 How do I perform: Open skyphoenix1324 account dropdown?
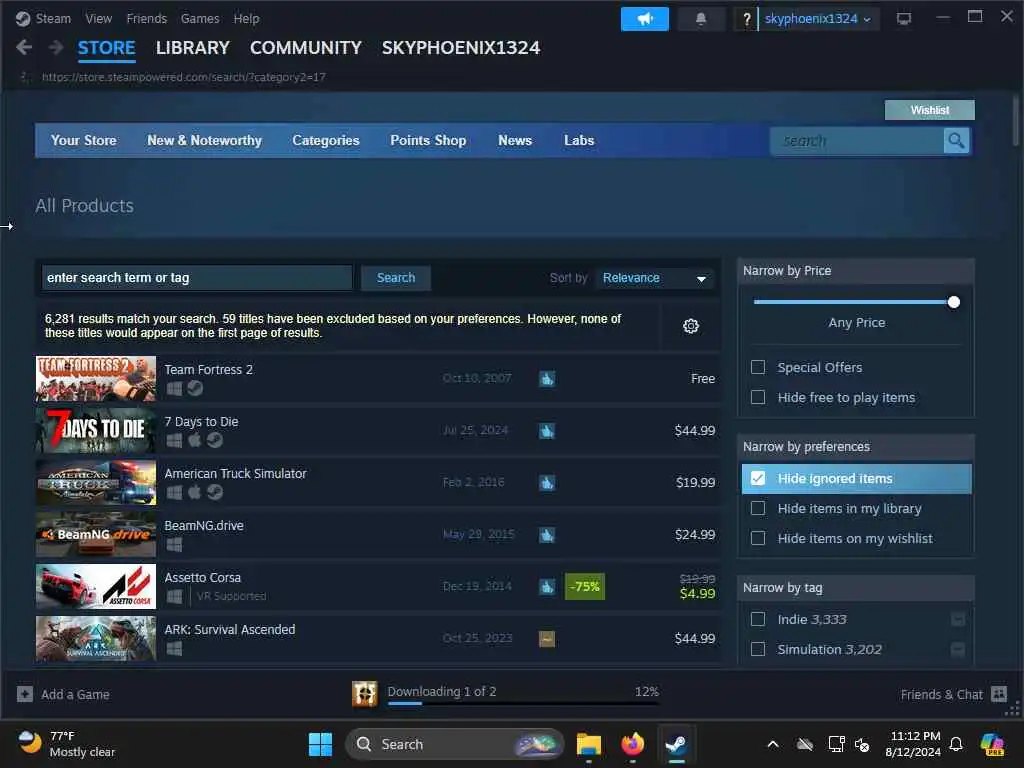(818, 19)
